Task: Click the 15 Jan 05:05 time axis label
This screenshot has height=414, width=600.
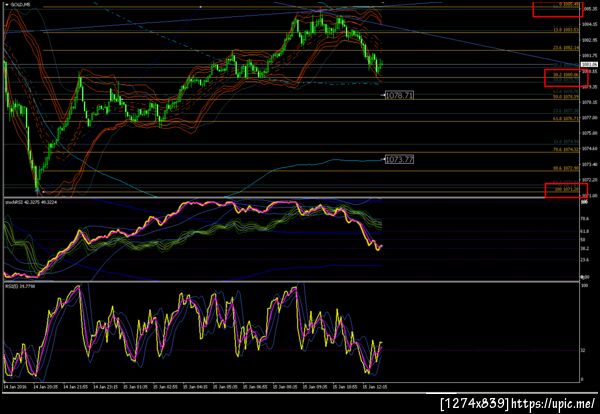Action: [225, 387]
